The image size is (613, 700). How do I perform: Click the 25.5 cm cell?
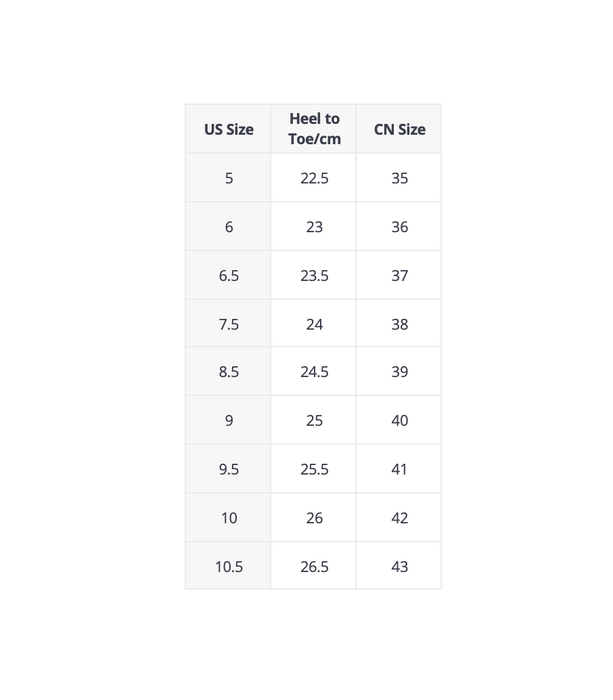tap(313, 469)
